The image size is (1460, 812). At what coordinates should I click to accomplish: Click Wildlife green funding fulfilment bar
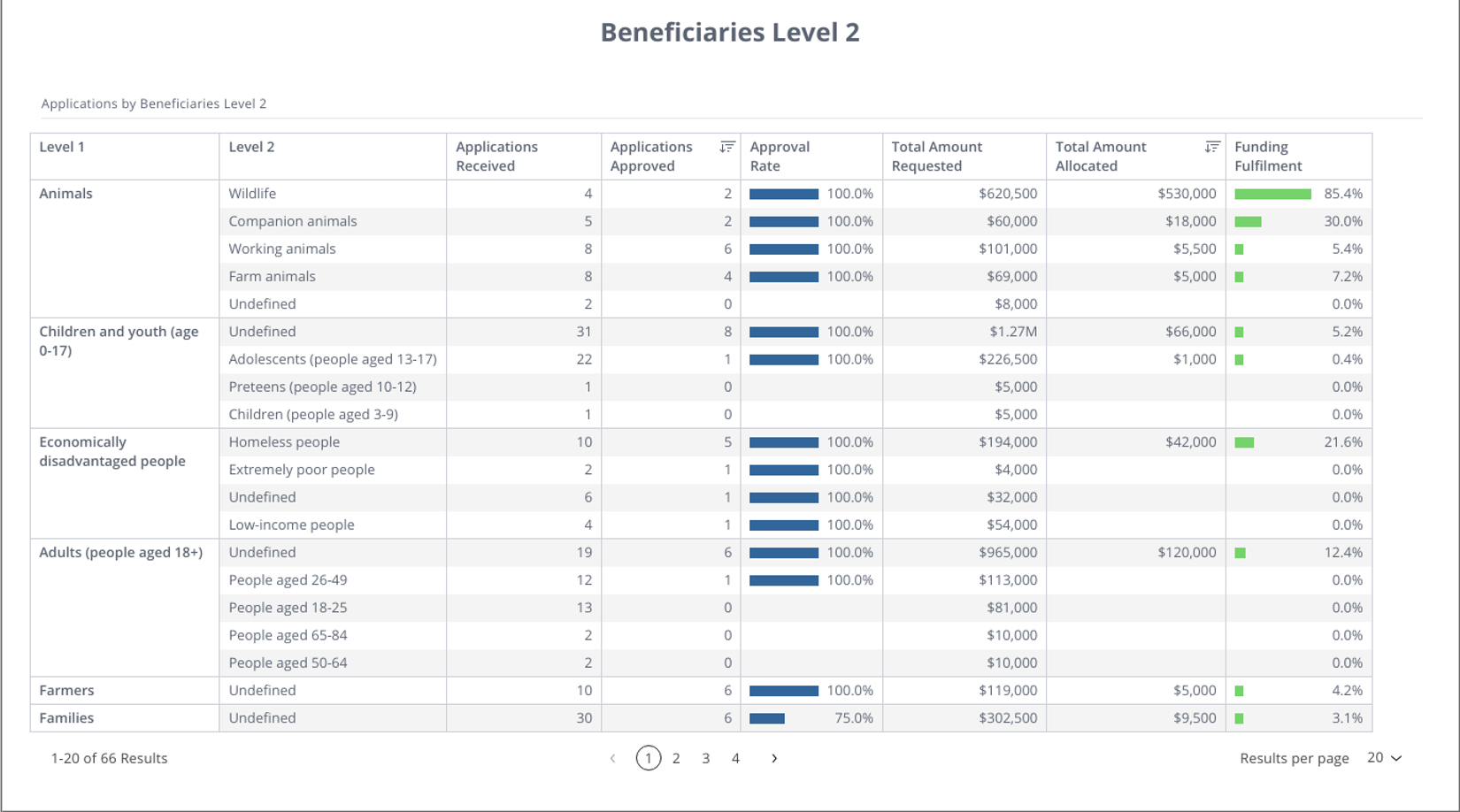[1272, 194]
